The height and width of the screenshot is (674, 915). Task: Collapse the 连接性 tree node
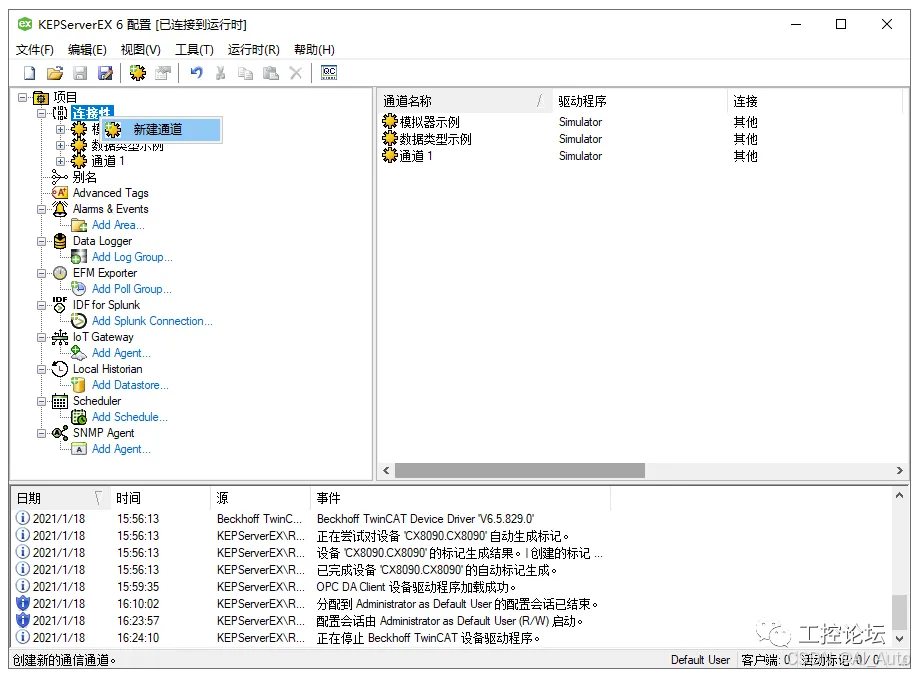pos(41,113)
